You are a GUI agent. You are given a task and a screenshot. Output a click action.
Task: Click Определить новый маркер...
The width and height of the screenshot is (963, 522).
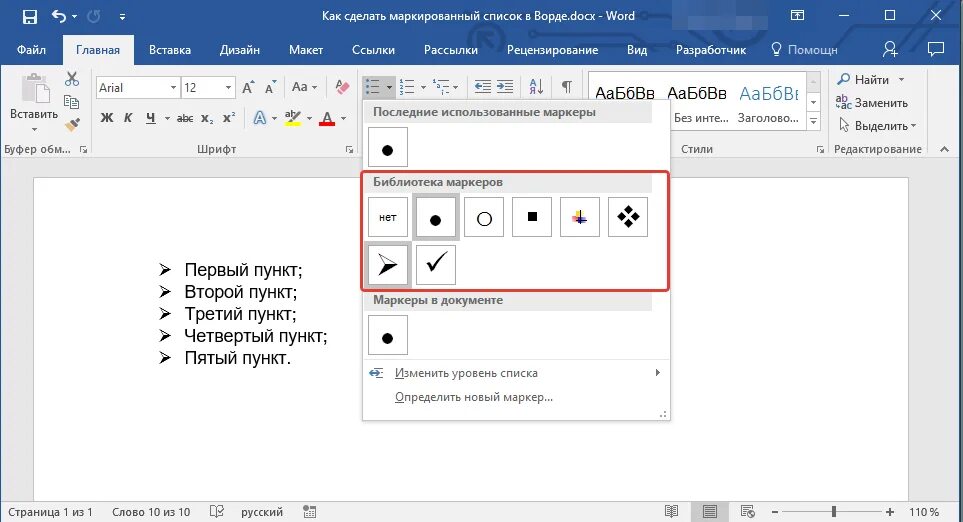pos(516,397)
